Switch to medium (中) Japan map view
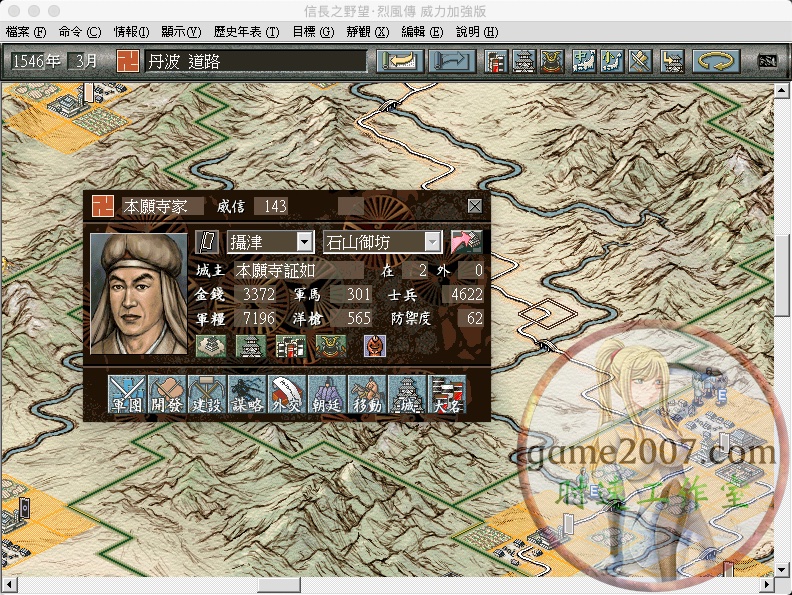Screen dimensions: 792x595 [x=583, y=62]
